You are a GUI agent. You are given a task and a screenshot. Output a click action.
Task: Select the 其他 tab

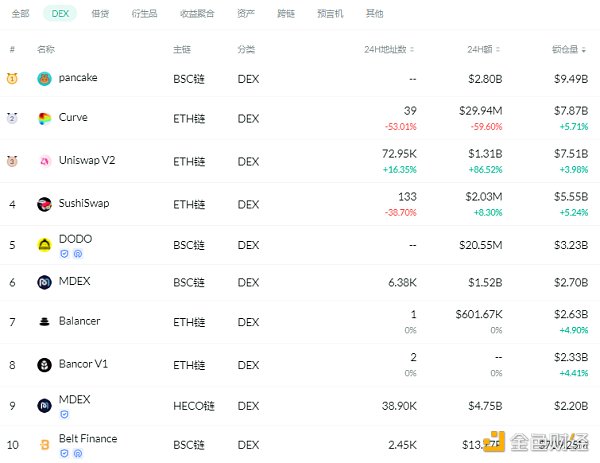coord(374,14)
